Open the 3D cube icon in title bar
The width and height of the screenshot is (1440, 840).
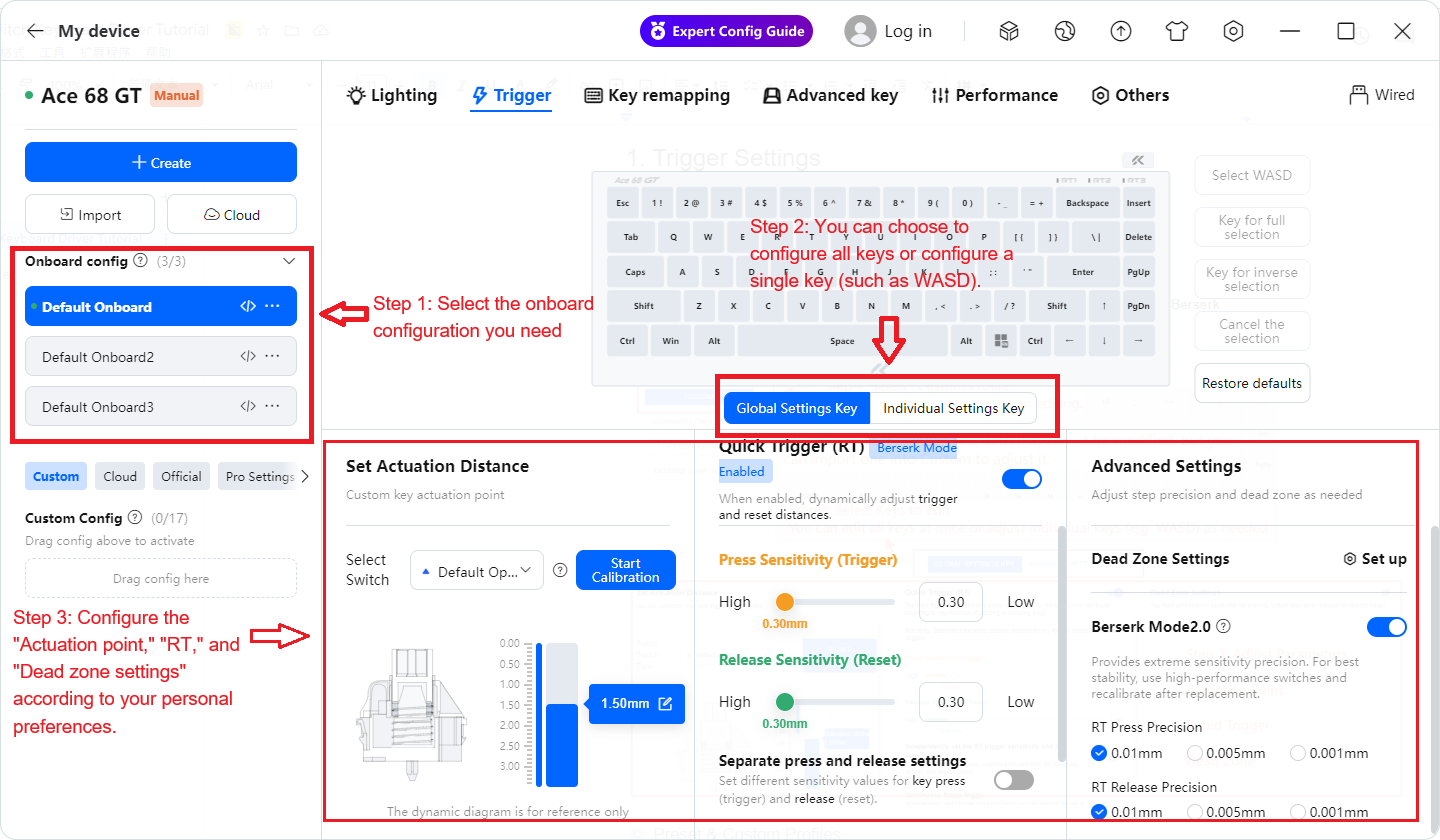click(1009, 31)
